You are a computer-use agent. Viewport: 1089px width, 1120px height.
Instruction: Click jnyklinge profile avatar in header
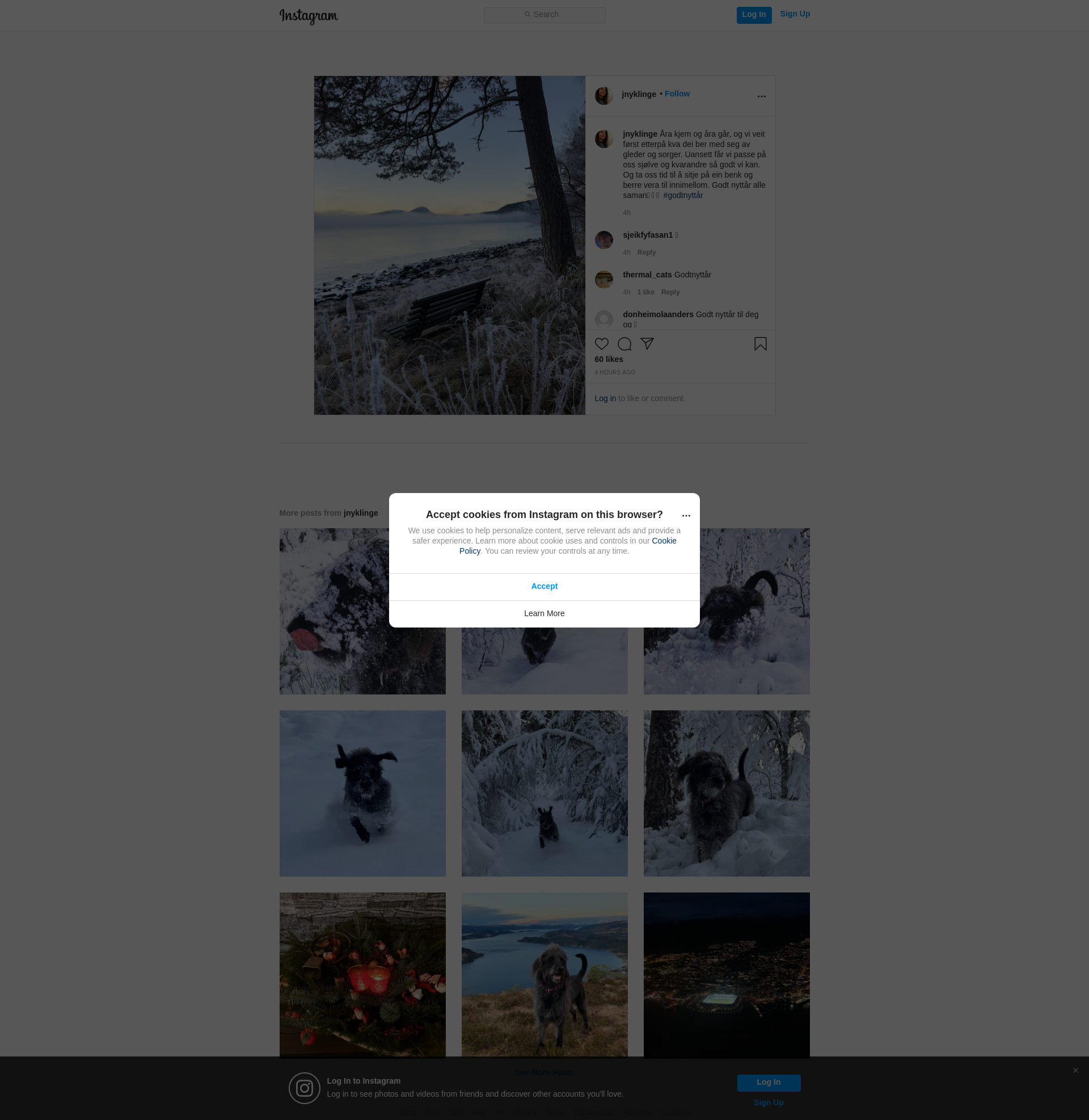[x=603, y=95]
